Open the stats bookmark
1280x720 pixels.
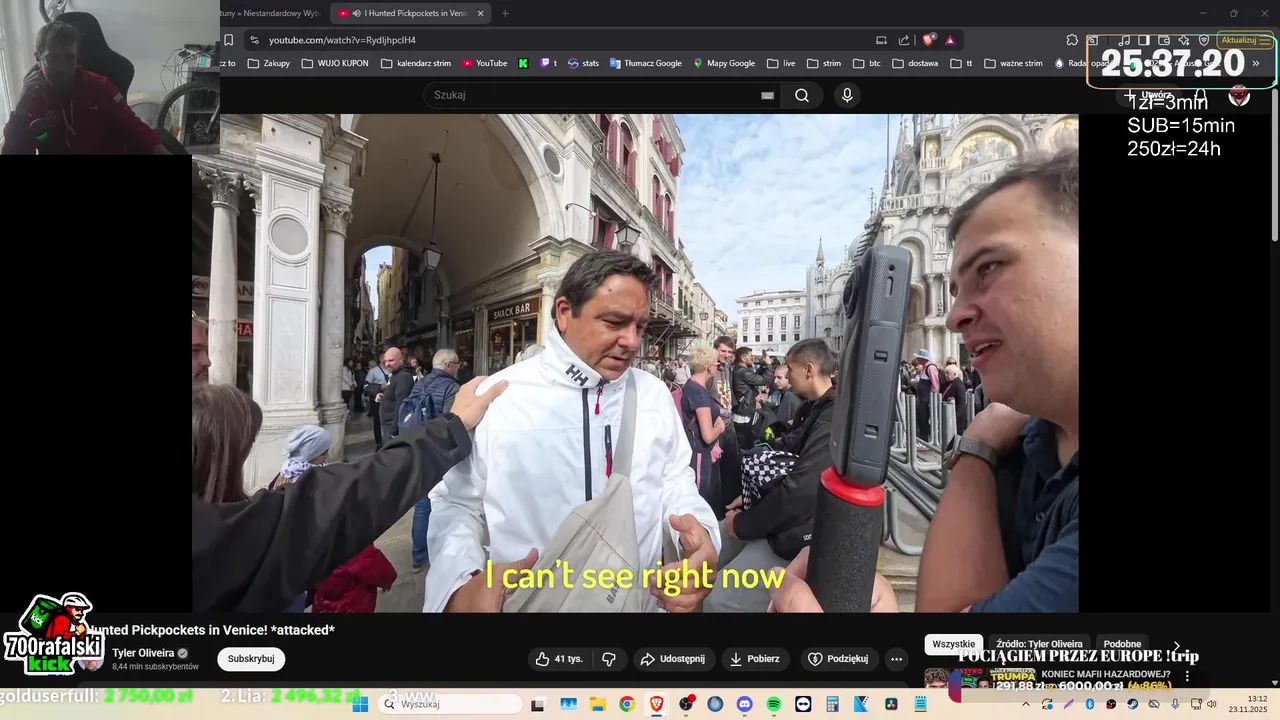pos(583,63)
